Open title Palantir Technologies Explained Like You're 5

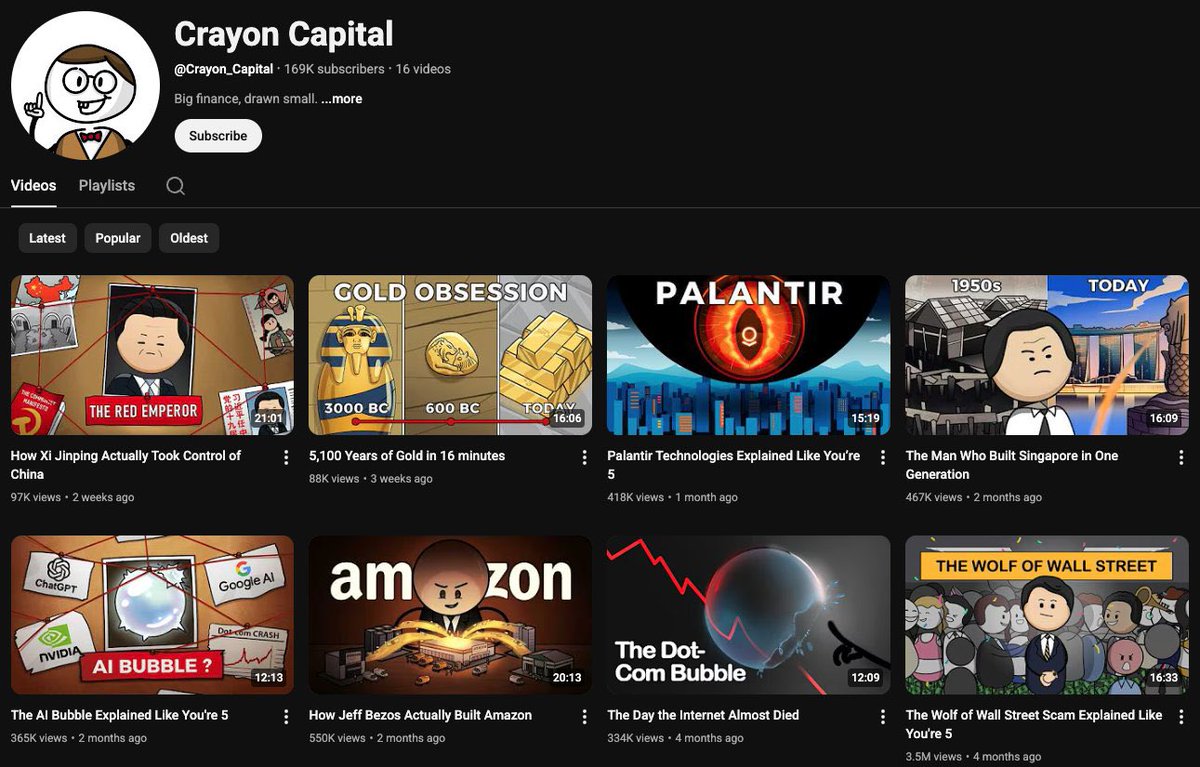click(734, 465)
